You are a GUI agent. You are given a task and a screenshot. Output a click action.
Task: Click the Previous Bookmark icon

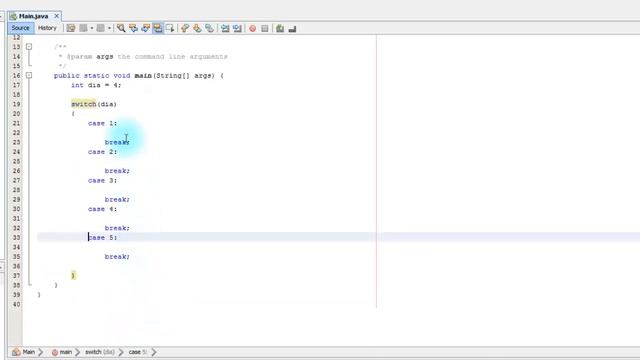pos(185,28)
